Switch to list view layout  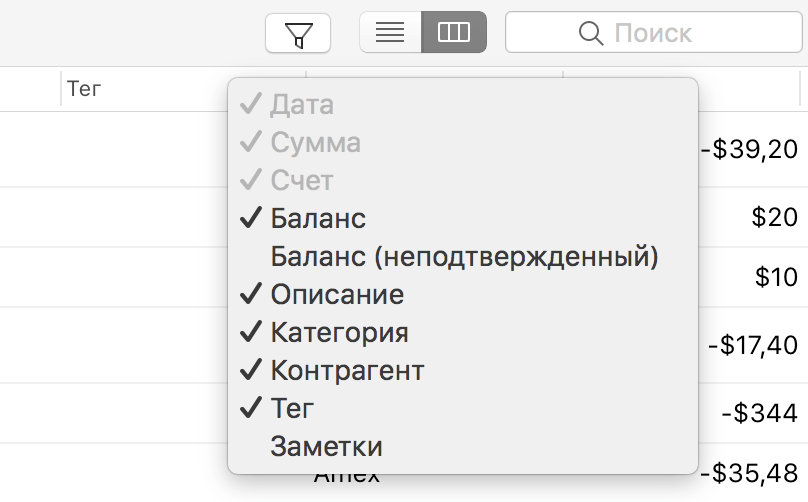[x=390, y=32]
